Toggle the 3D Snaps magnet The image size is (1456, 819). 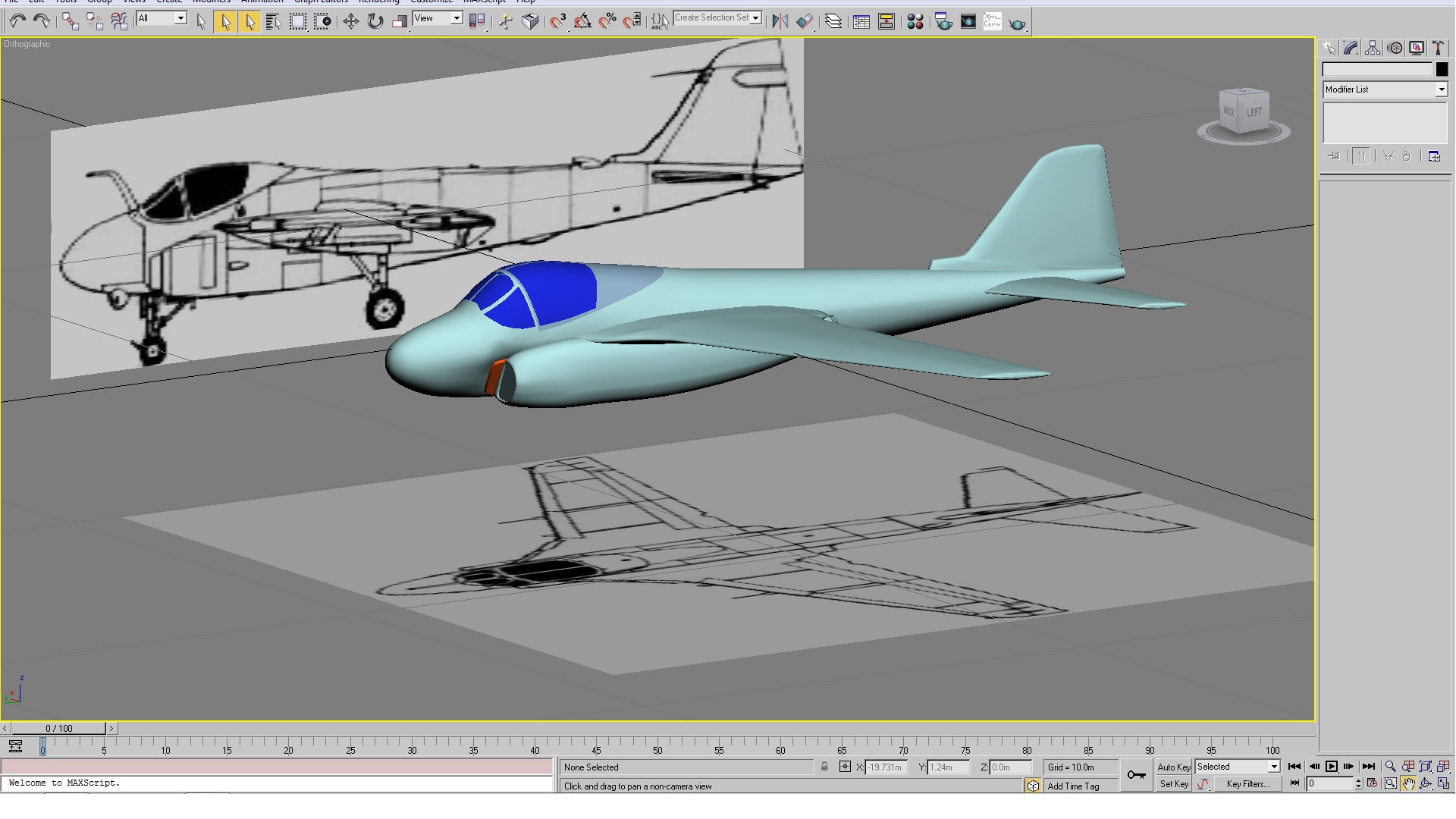558,21
